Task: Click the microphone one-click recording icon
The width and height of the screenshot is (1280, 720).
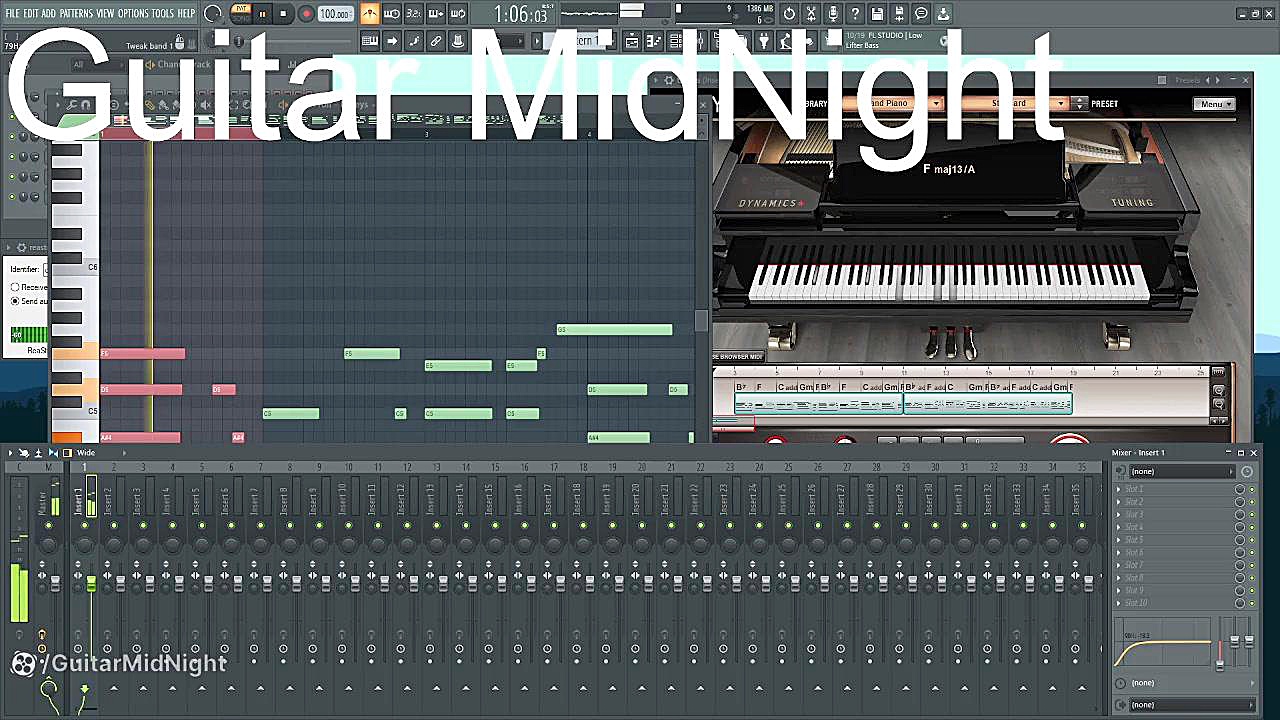Action: 833,14
